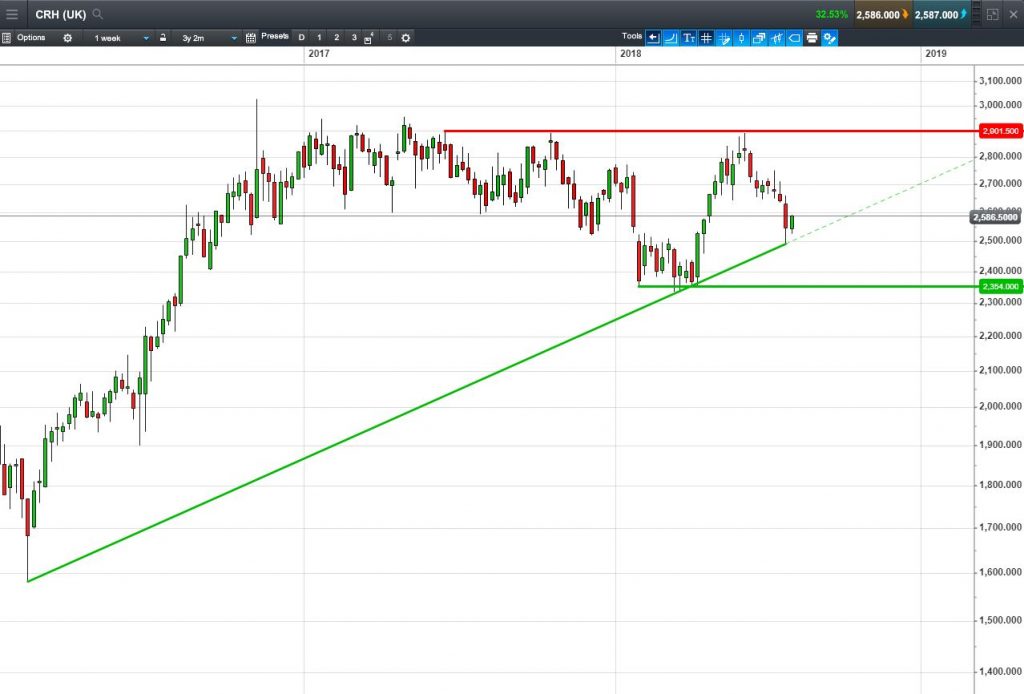Click the print chart icon
Viewport: 1024px width, 694px height.
pyautogui.click(x=812, y=38)
